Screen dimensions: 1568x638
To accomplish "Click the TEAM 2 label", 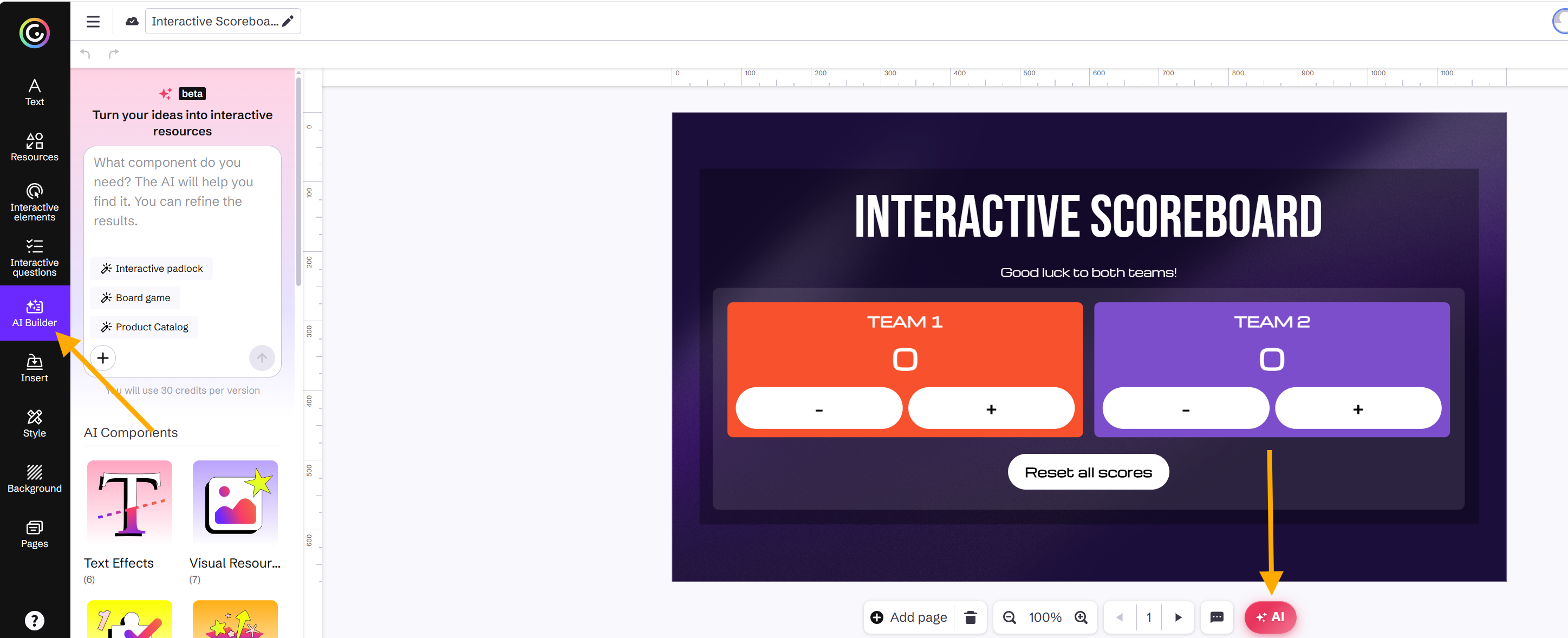I will coord(1272,322).
